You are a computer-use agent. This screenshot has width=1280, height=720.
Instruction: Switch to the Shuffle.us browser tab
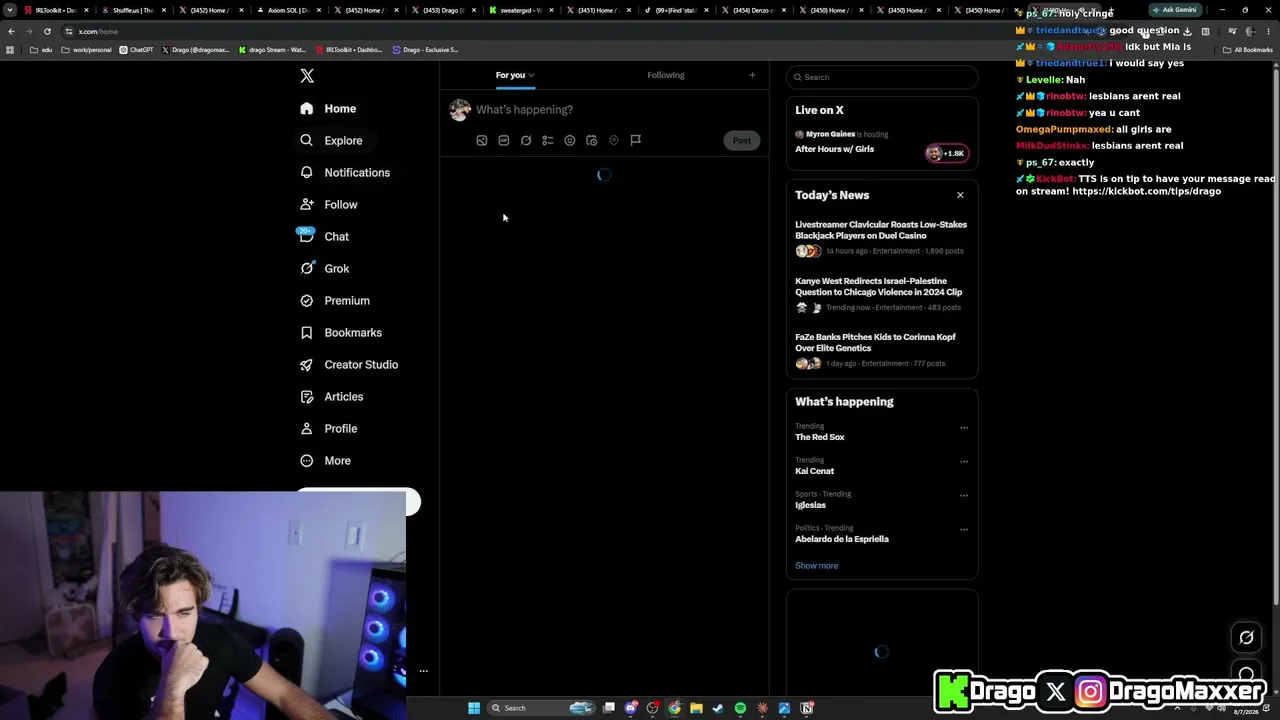coord(135,10)
